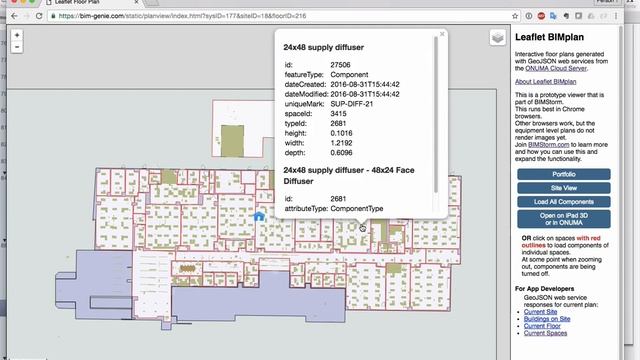Image resolution: width=640 pixels, height=360 pixels.
Task: Click the info circle extension icon
Action: click(529, 16)
